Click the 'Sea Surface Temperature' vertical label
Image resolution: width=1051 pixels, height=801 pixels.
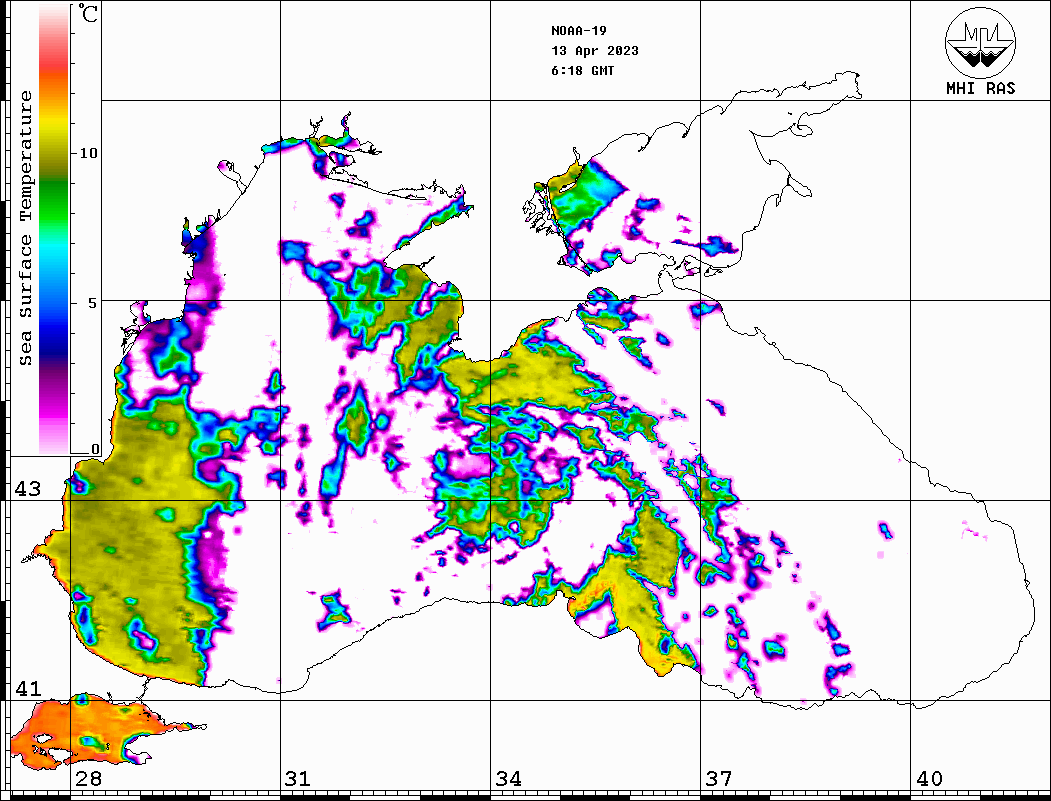pyautogui.click(x=25, y=229)
